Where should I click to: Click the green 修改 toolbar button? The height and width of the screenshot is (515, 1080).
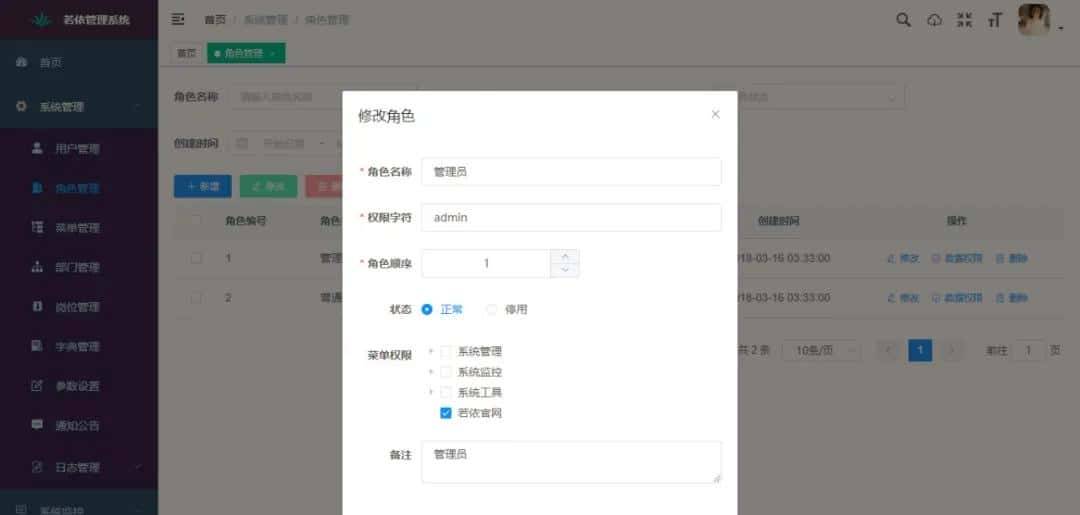pos(269,187)
